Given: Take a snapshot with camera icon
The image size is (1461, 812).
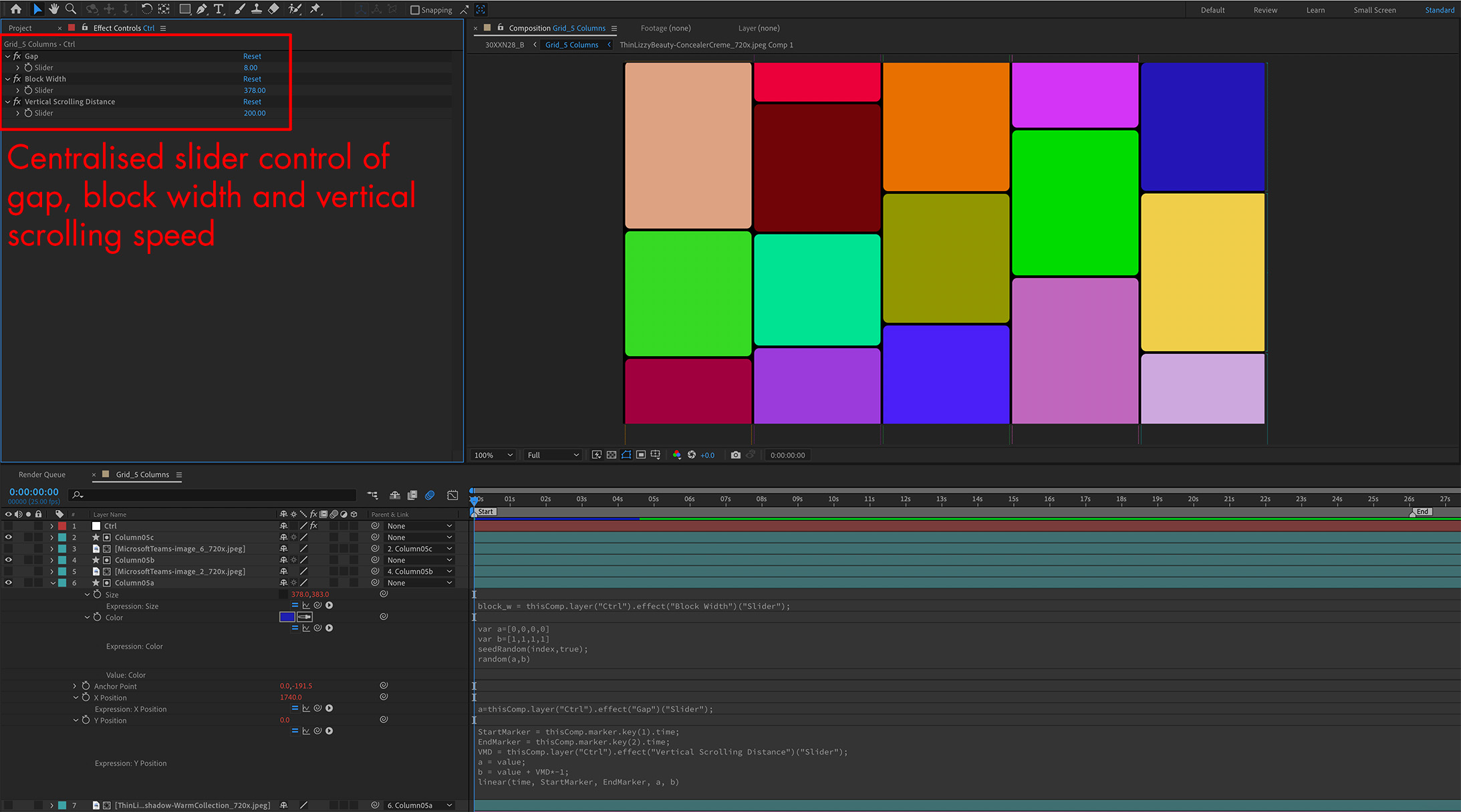Looking at the screenshot, I should pyautogui.click(x=735, y=455).
